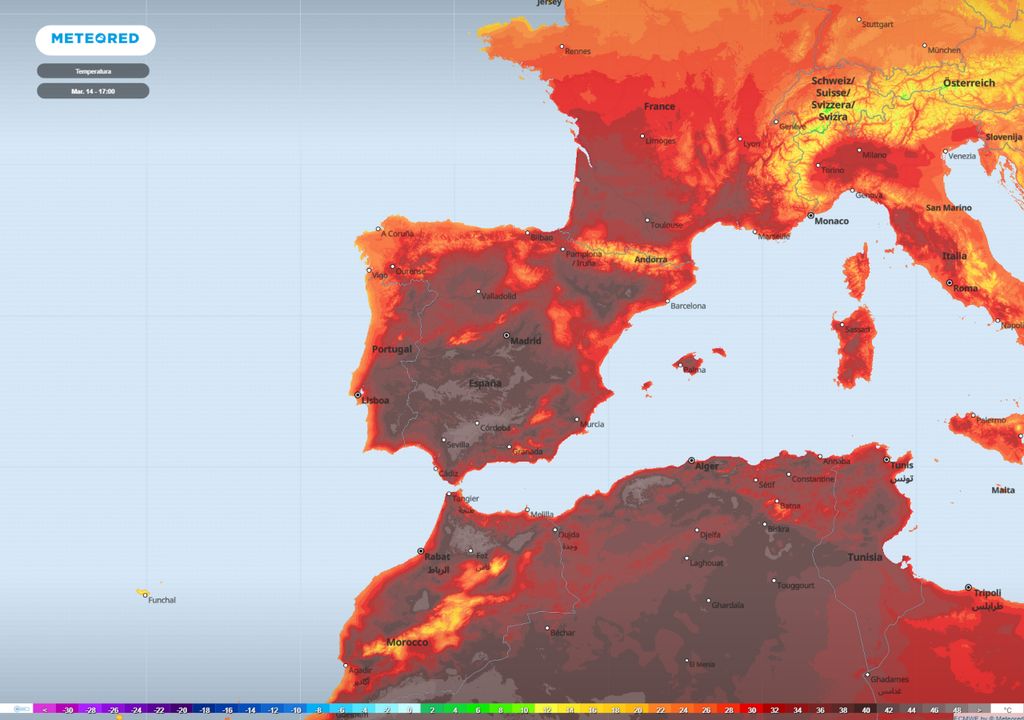Select the Toulouse city marker

click(647, 220)
